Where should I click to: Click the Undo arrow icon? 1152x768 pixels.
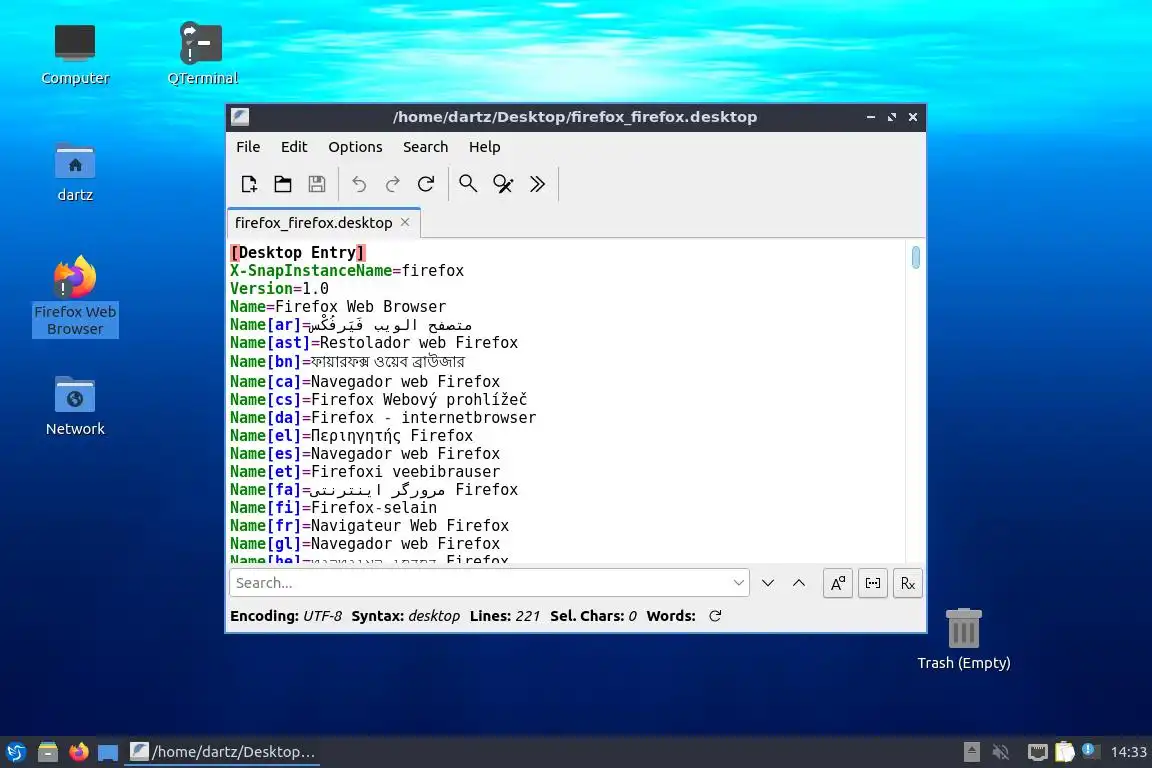click(x=359, y=184)
